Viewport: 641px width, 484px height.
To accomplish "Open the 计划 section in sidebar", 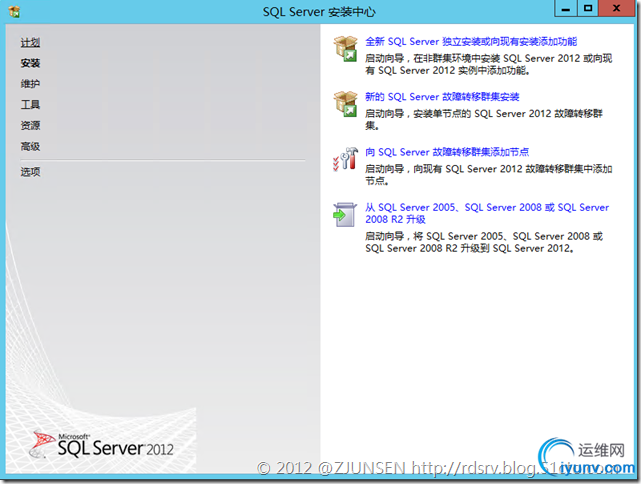I will [x=30, y=43].
